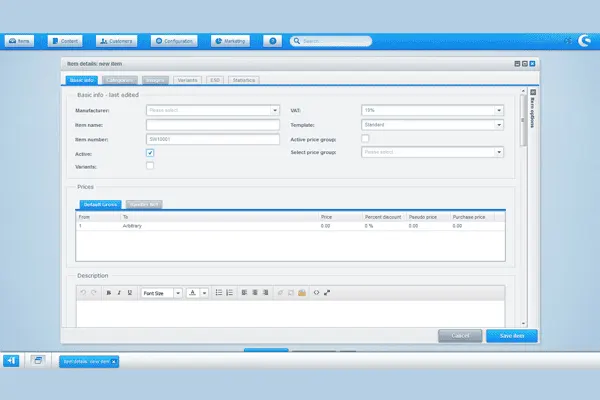600x400 pixels.
Task: Uncheck the Active checkbox
Action: pyautogui.click(x=150, y=153)
